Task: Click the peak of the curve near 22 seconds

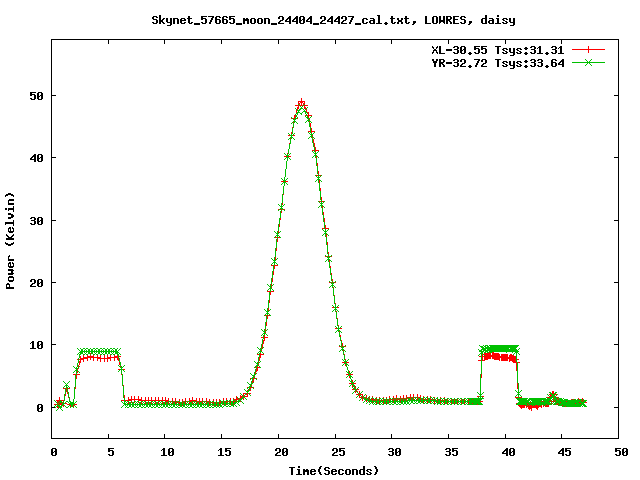Action: coord(301,104)
